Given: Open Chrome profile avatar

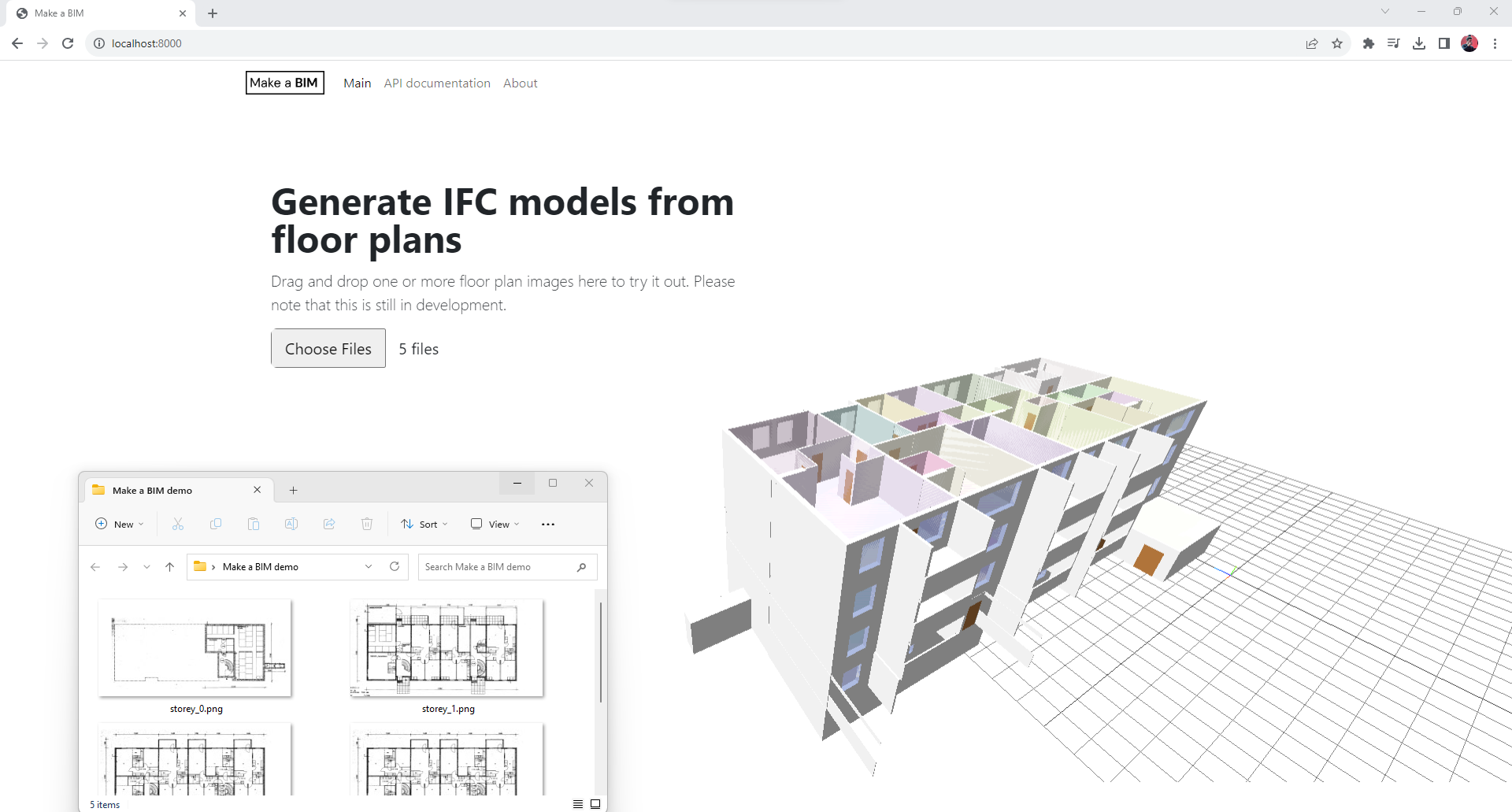Looking at the screenshot, I should click(x=1469, y=43).
